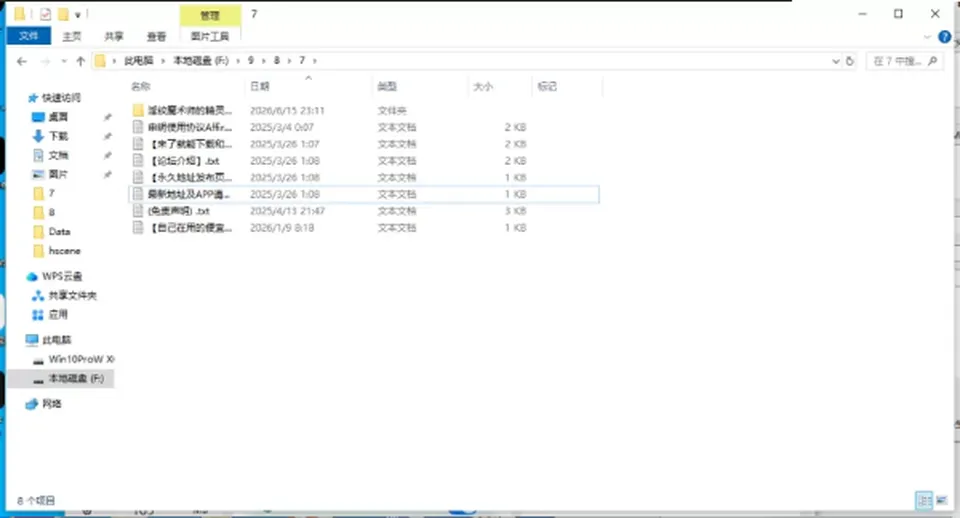Go back with the left arrow button
The width and height of the screenshot is (960, 518).
pos(22,61)
